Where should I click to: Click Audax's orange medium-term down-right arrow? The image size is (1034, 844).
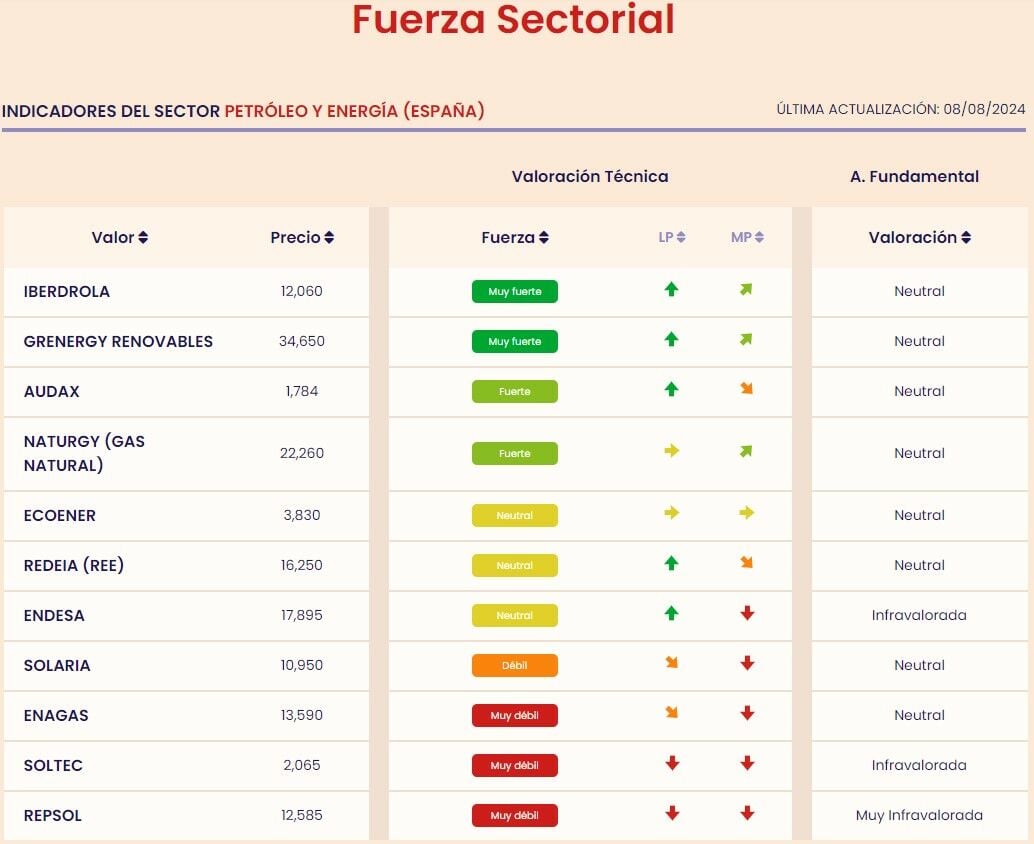(x=746, y=389)
